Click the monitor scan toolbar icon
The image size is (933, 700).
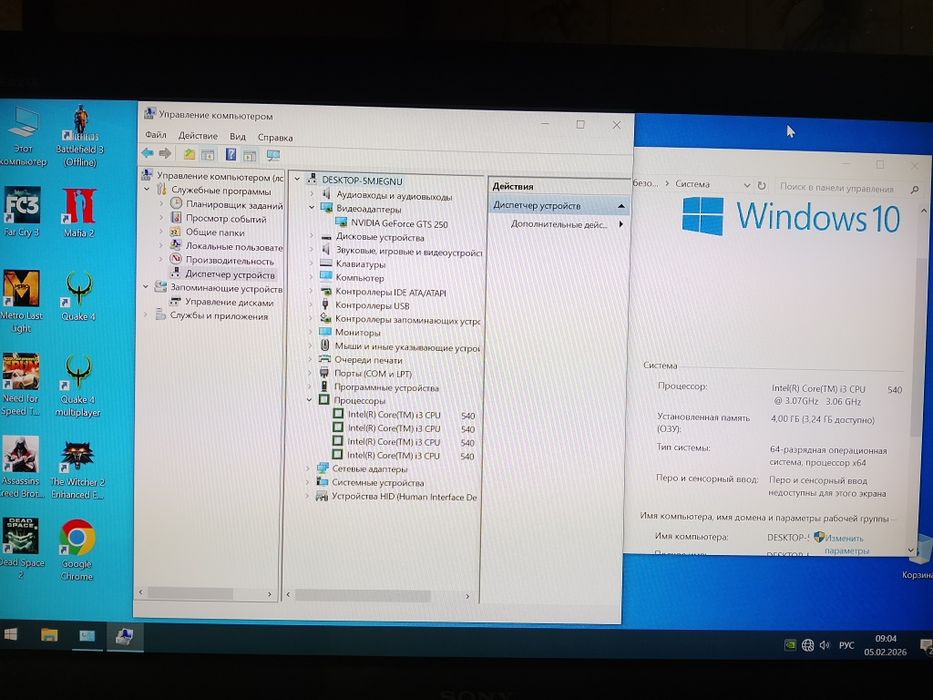click(273, 156)
